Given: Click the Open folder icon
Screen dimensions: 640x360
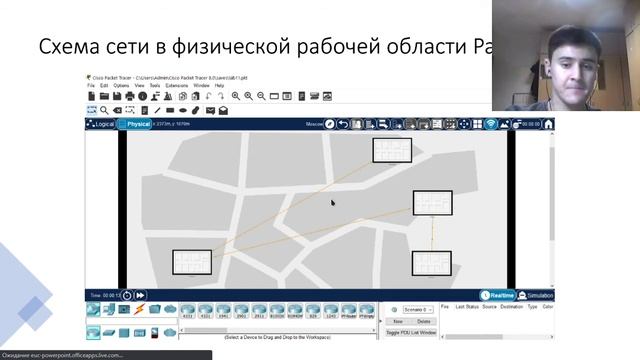Looking at the screenshot, I should 104,96.
